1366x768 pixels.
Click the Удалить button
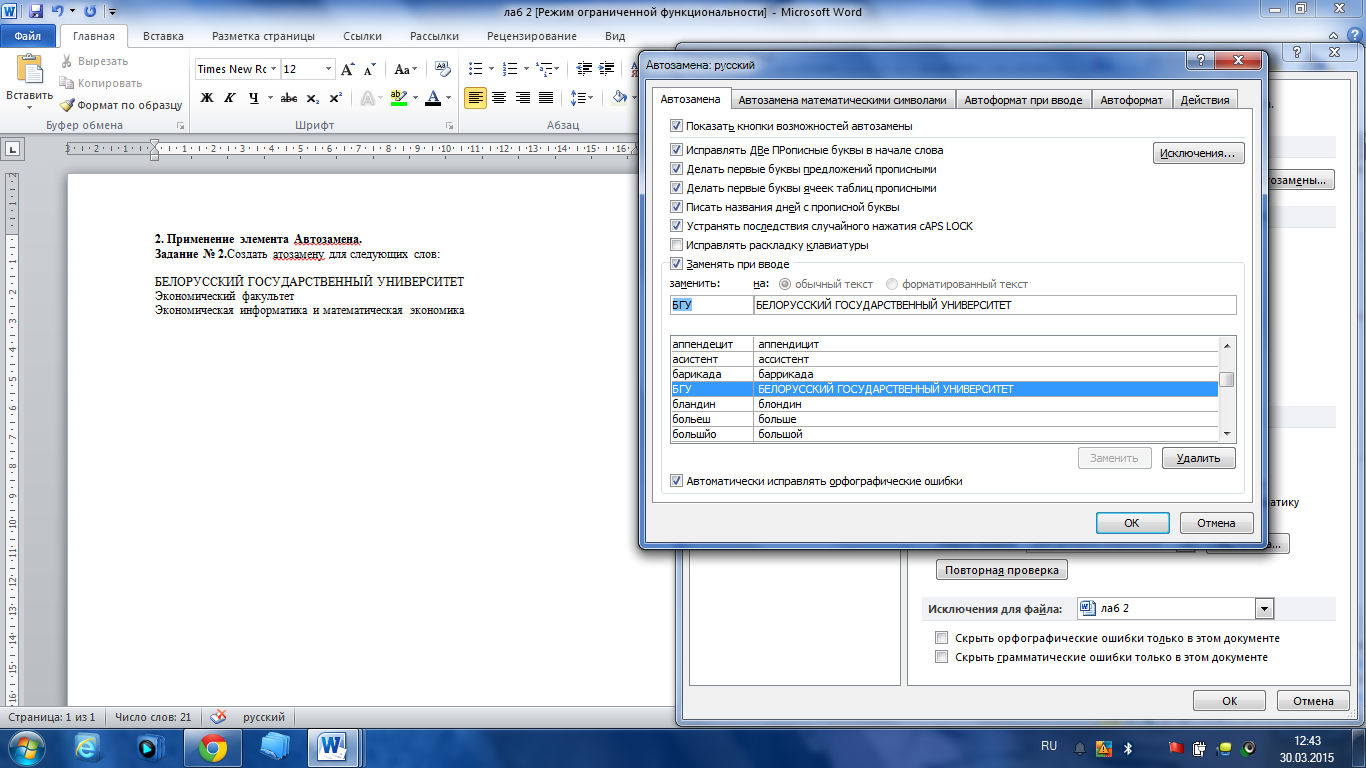tap(1198, 458)
